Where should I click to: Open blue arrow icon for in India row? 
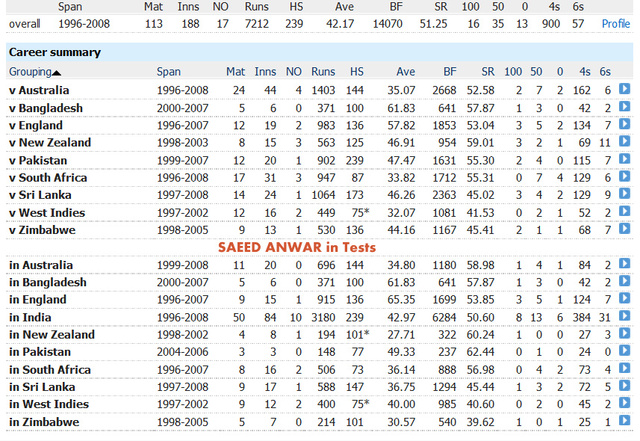point(624,317)
